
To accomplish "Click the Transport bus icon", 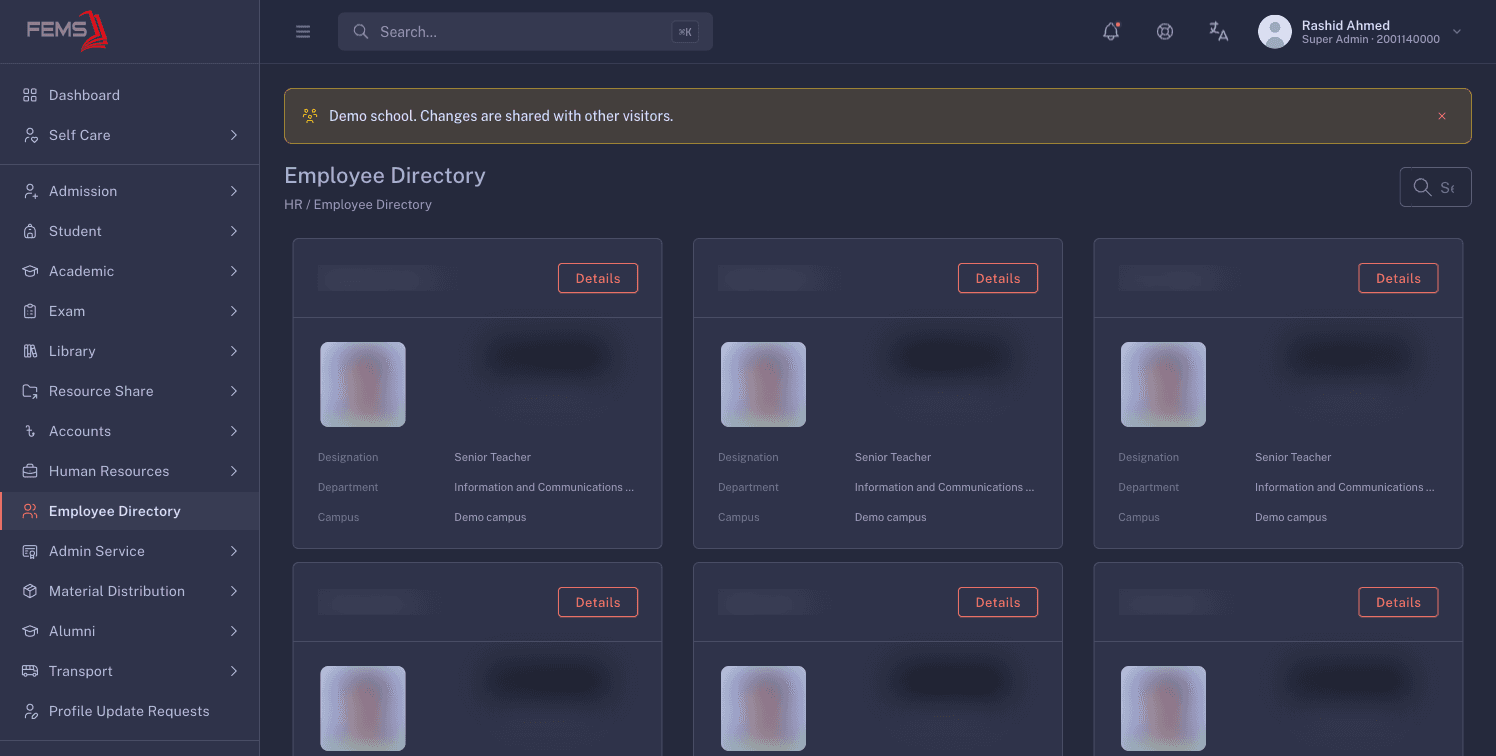I will 30,671.
